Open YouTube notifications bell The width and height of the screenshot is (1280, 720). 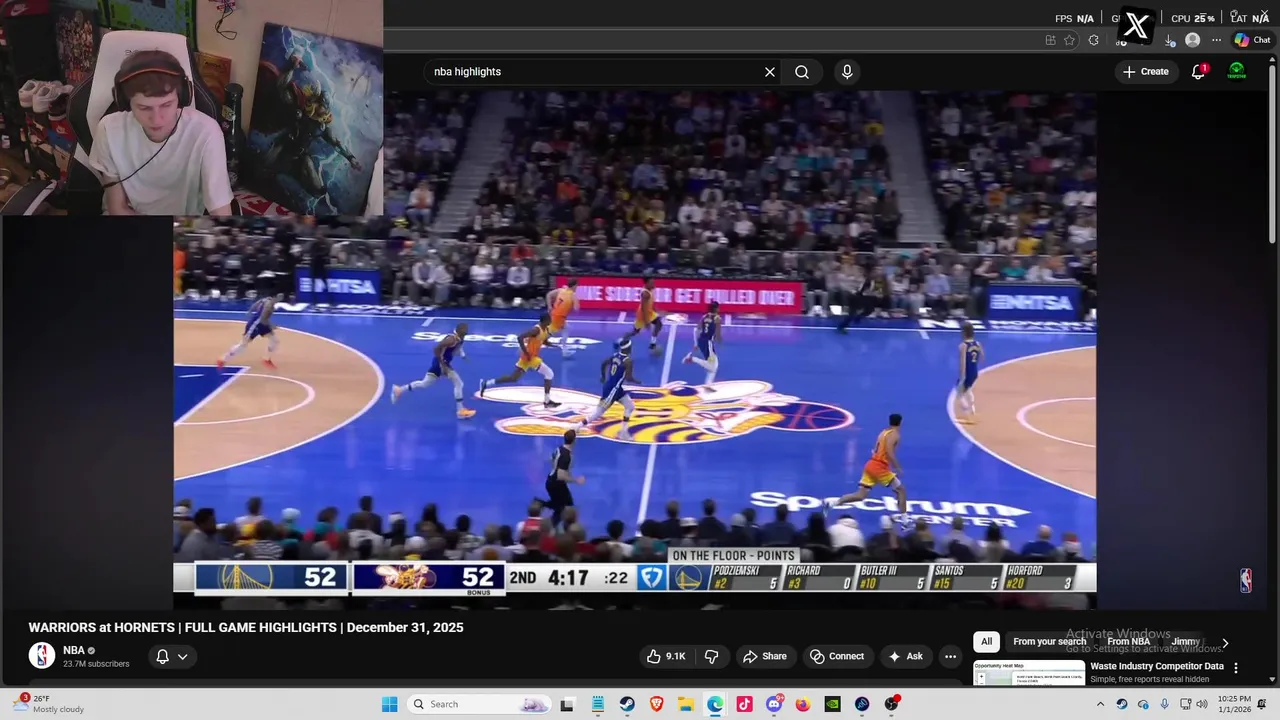tap(1198, 72)
